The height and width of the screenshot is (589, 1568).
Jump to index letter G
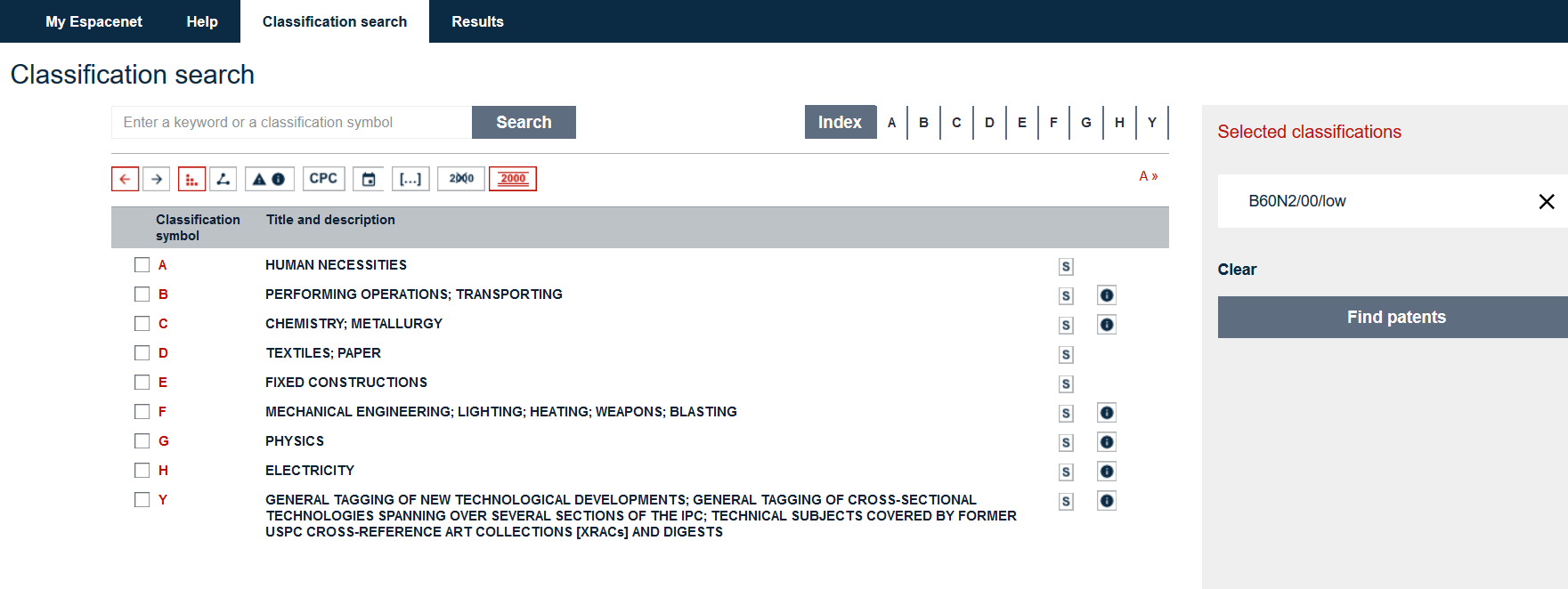pos(1086,123)
